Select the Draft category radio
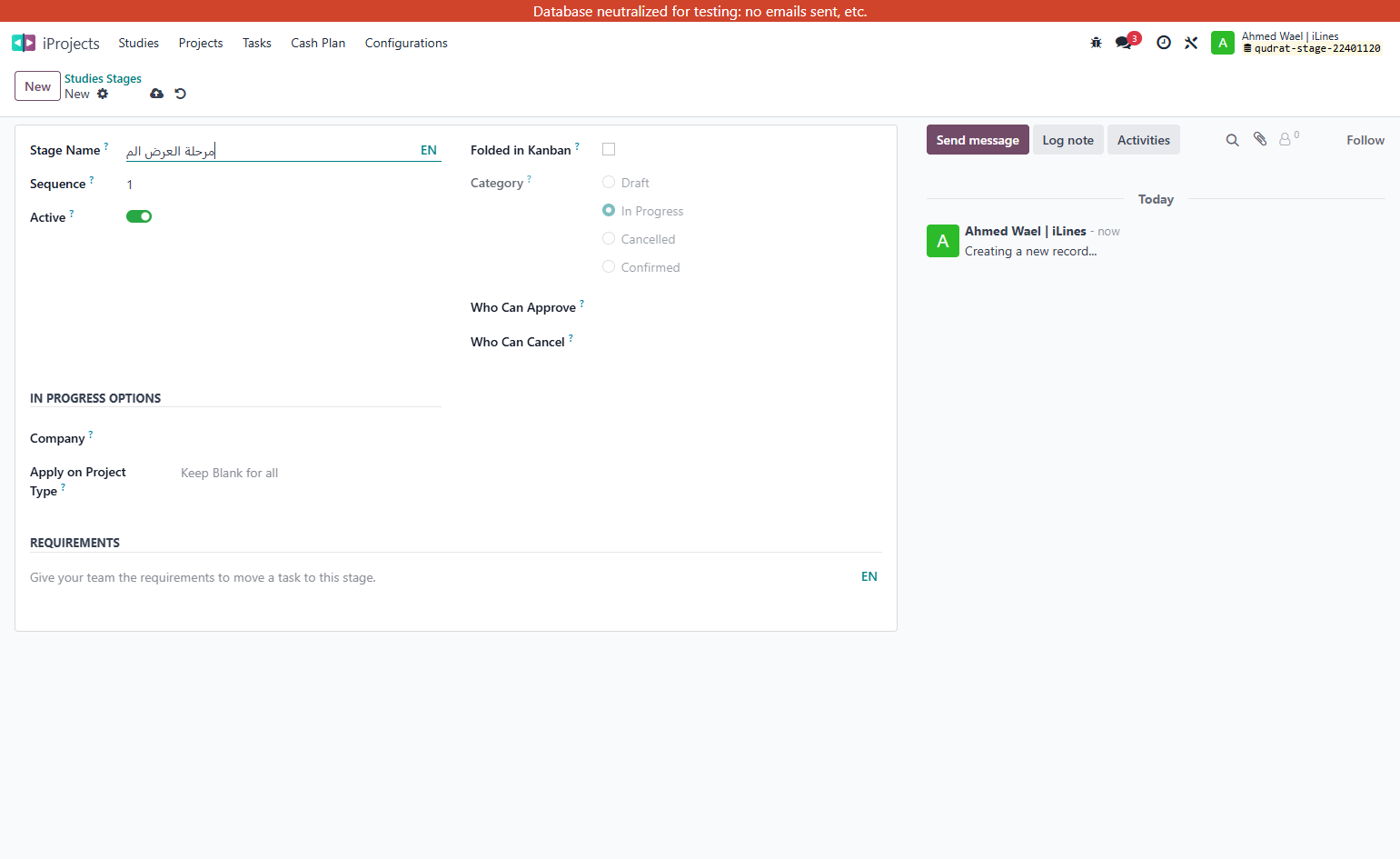1400x859 pixels. (x=609, y=182)
